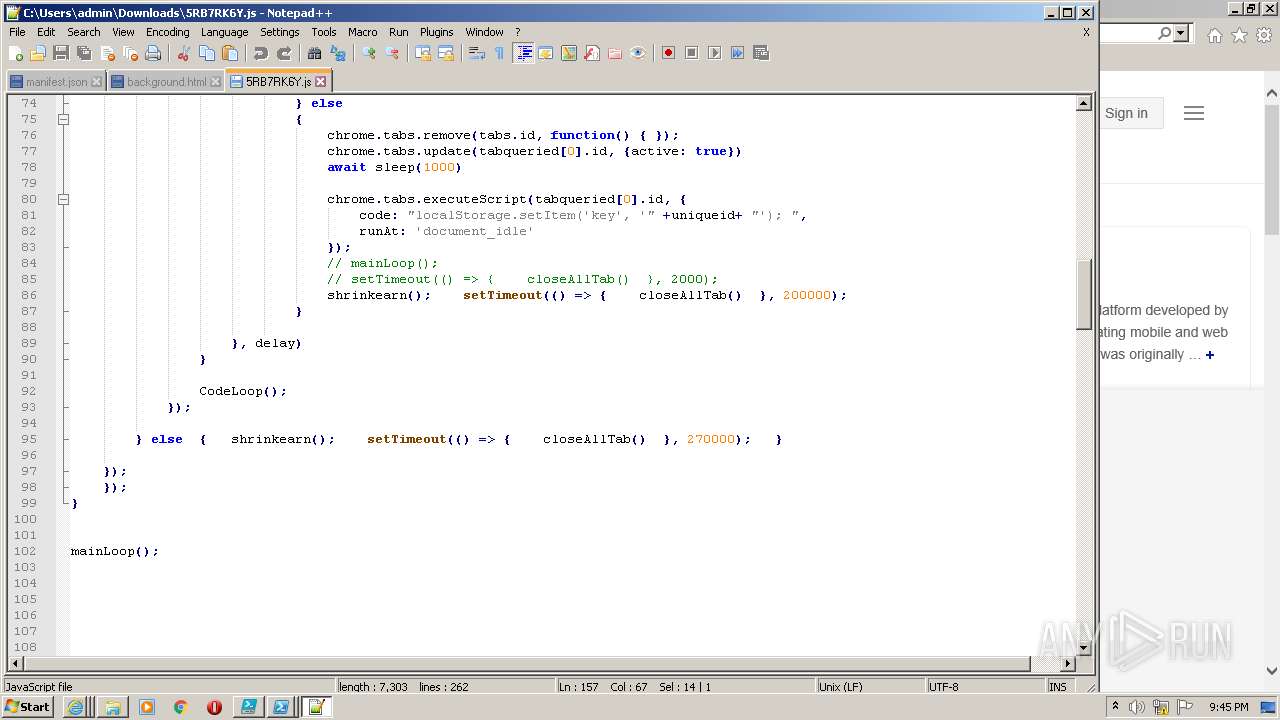The height and width of the screenshot is (720, 1280).
Task: Click the Close document toolbar icon
Action: (x=107, y=53)
